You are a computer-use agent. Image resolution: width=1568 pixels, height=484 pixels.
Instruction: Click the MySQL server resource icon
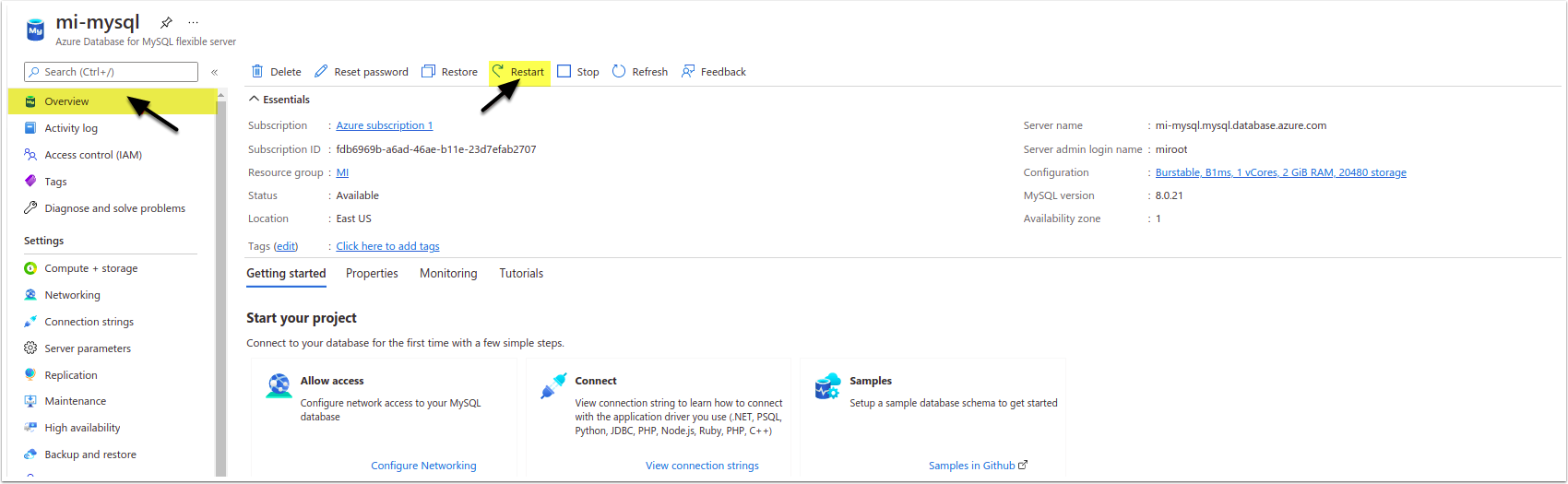coord(35,30)
